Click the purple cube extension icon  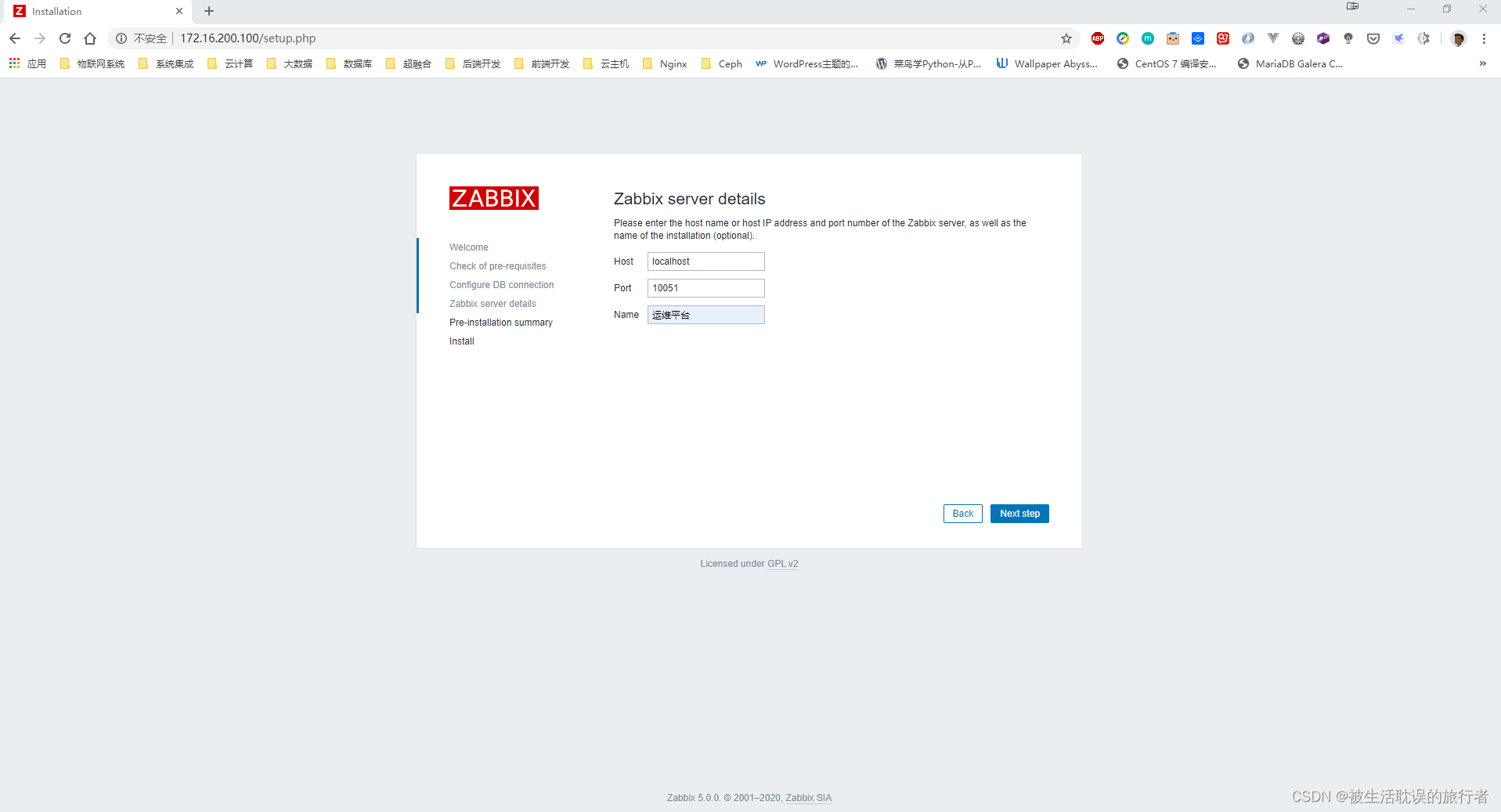point(1323,38)
